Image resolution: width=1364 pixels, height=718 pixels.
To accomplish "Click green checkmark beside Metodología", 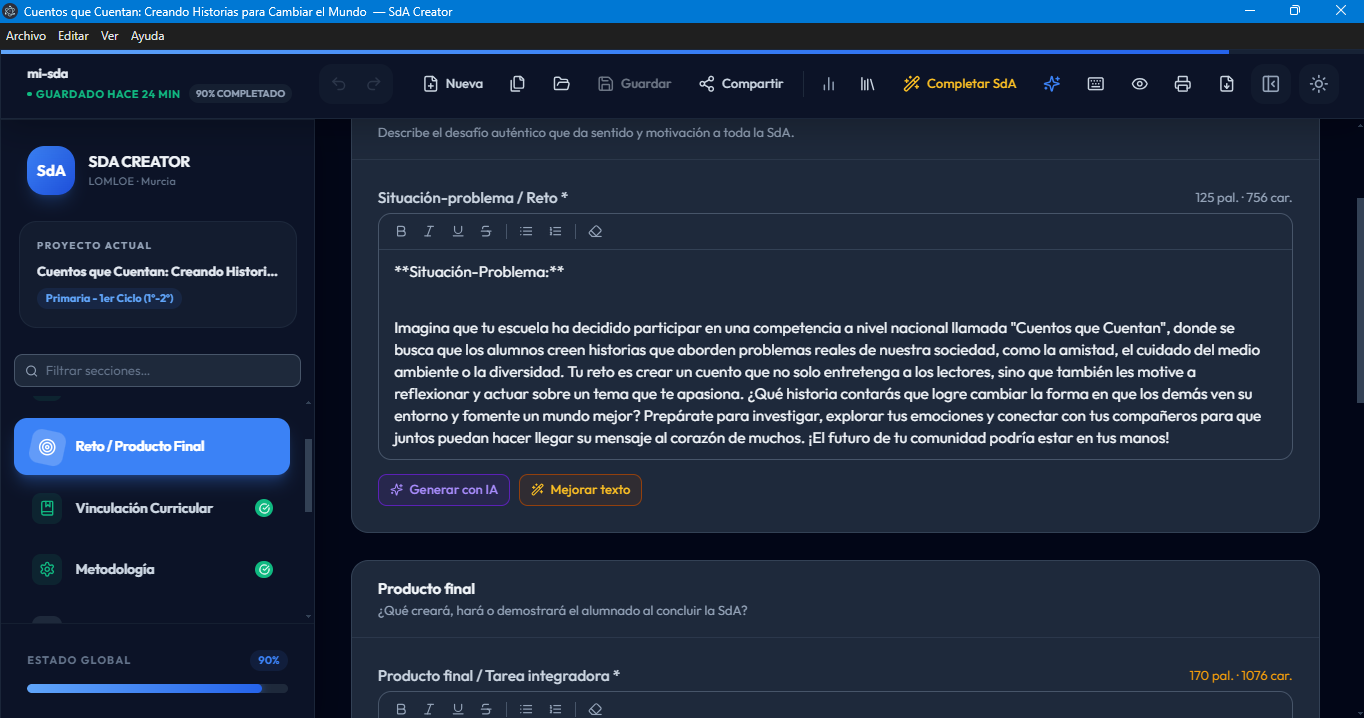I will pyautogui.click(x=264, y=569).
